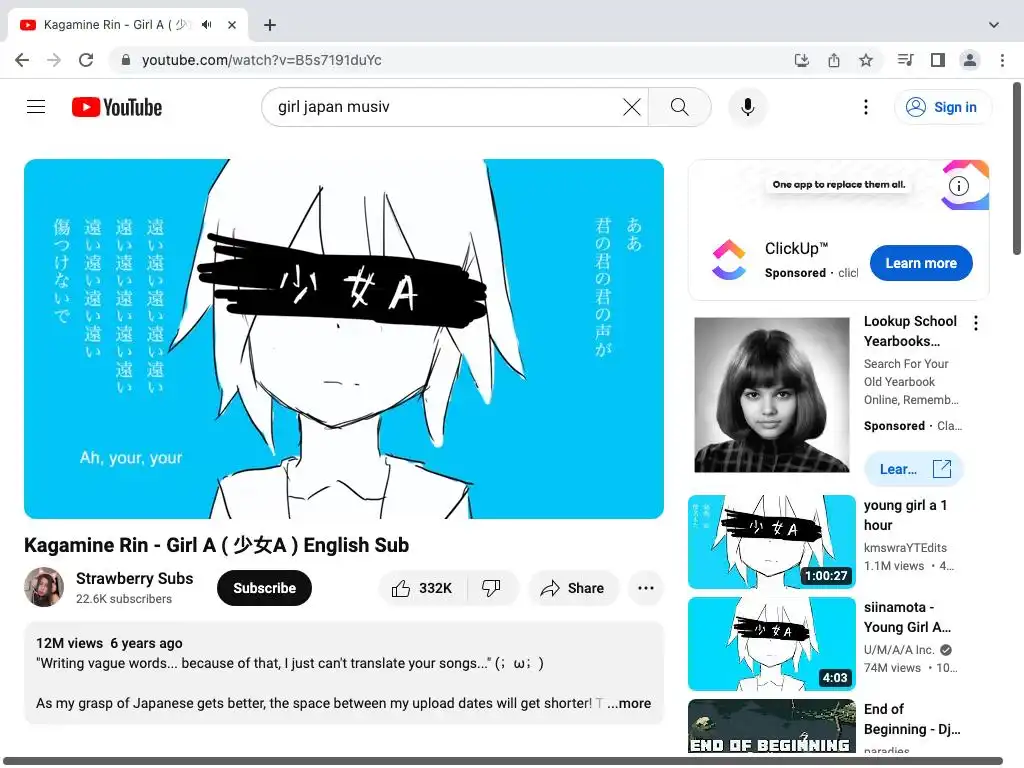The width and height of the screenshot is (1024, 768).
Task: Open Strawberry Subs channel name link
Action: [x=135, y=579]
